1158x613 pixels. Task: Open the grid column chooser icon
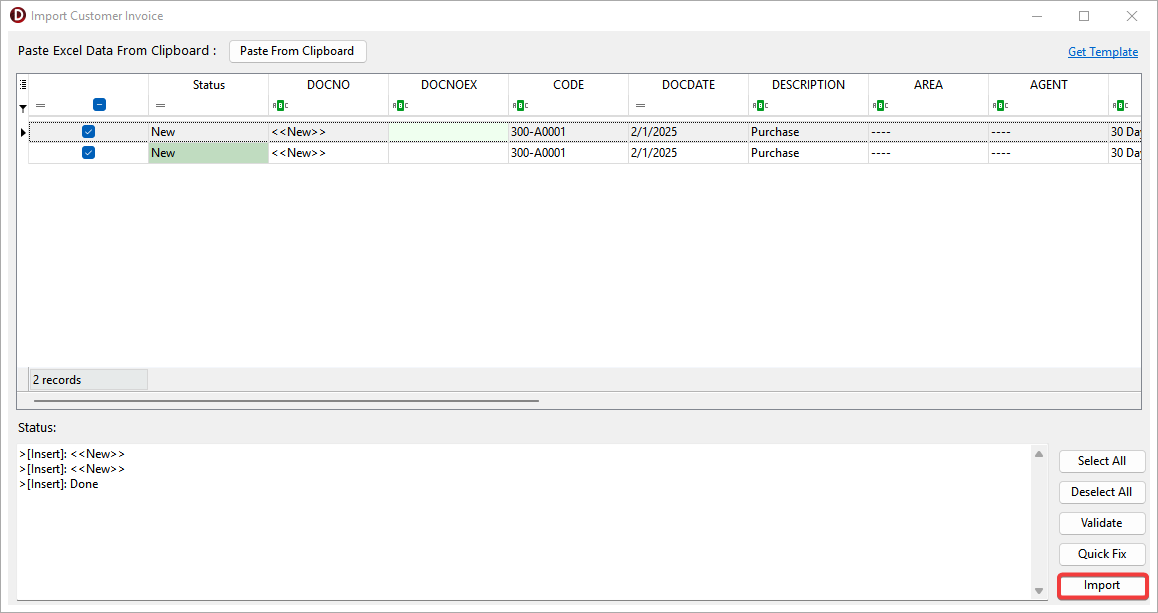tap(23, 85)
